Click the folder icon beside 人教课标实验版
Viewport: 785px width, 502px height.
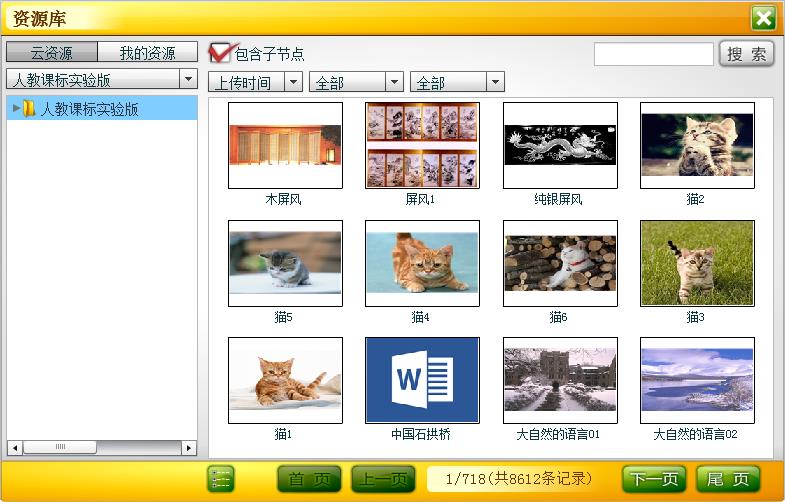coord(30,109)
